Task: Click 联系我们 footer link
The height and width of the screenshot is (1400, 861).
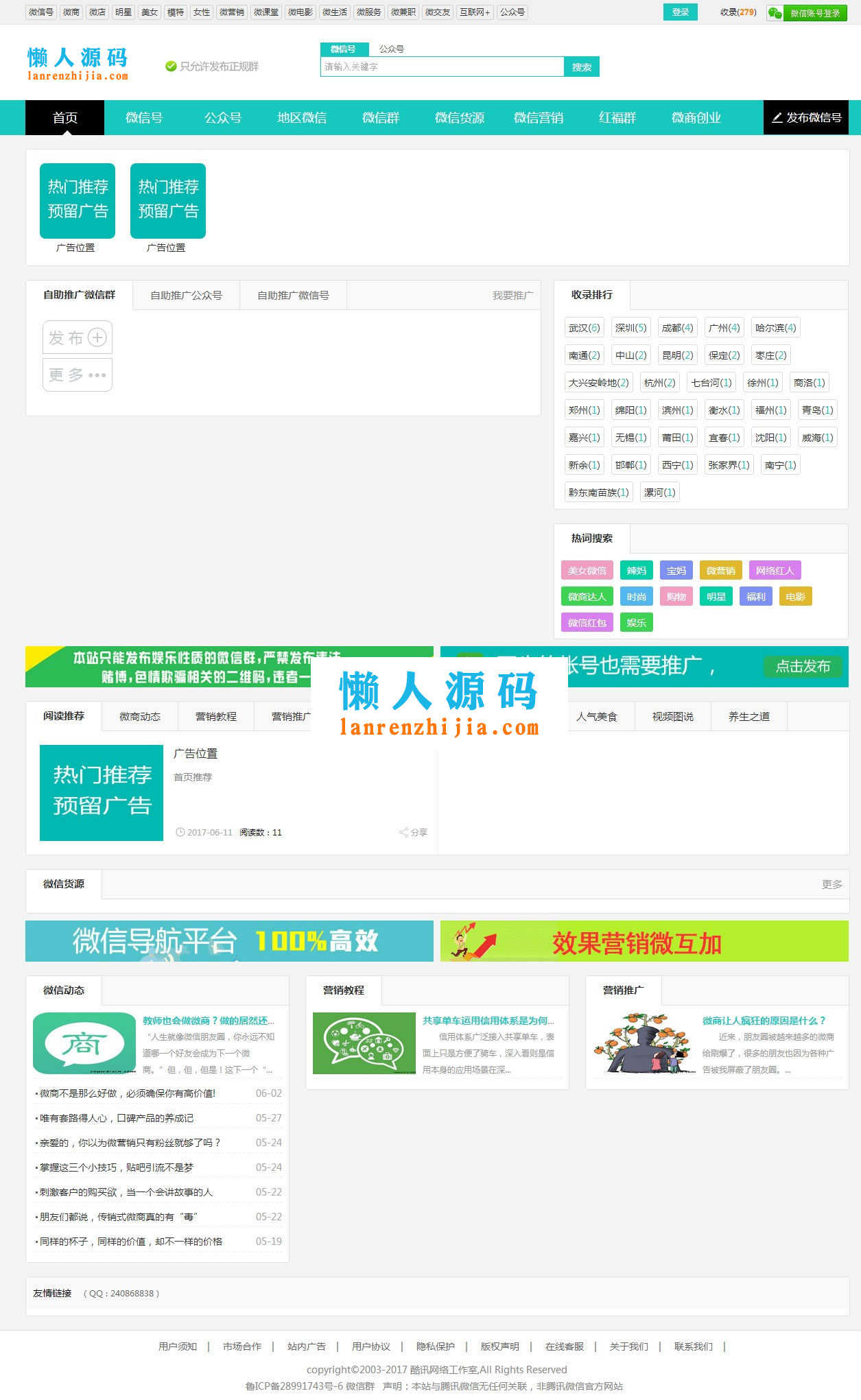Action: [x=694, y=1346]
